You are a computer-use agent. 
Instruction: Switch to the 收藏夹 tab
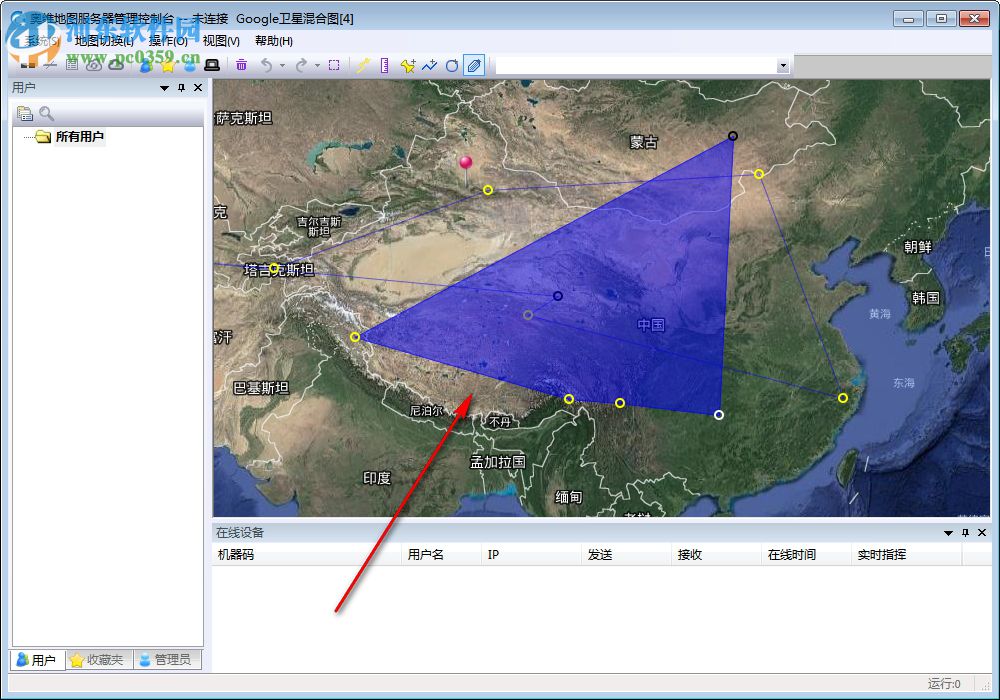96,660
